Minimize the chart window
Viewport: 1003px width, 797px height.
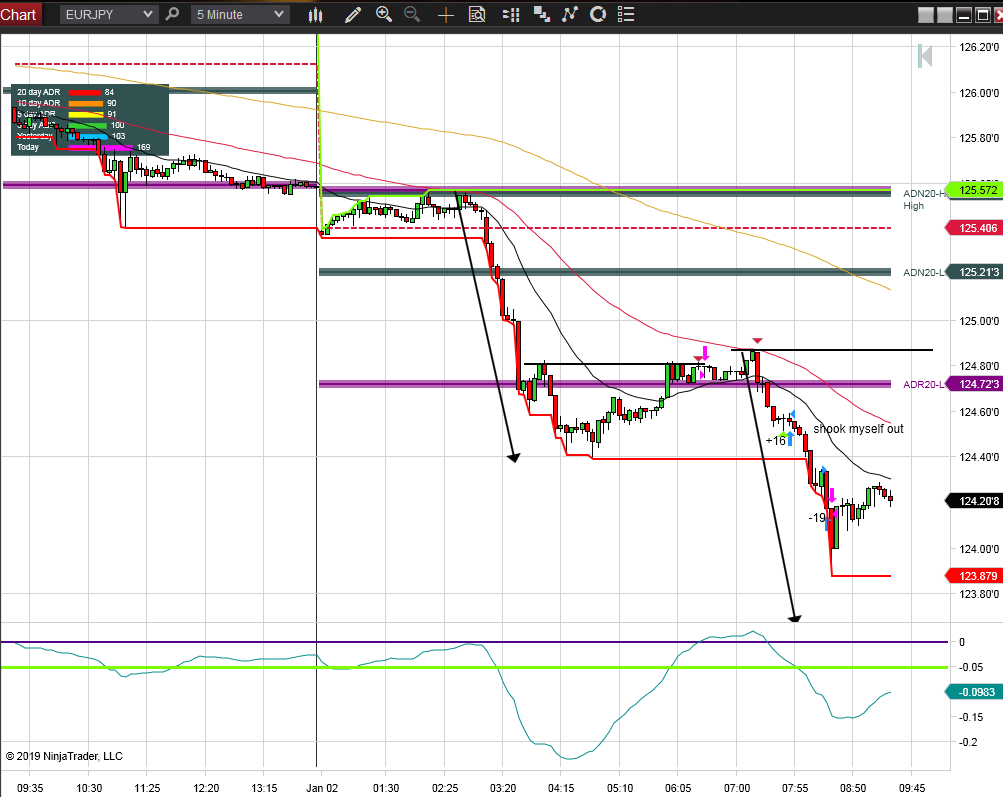pyautogui.click(x=963, y=15)
